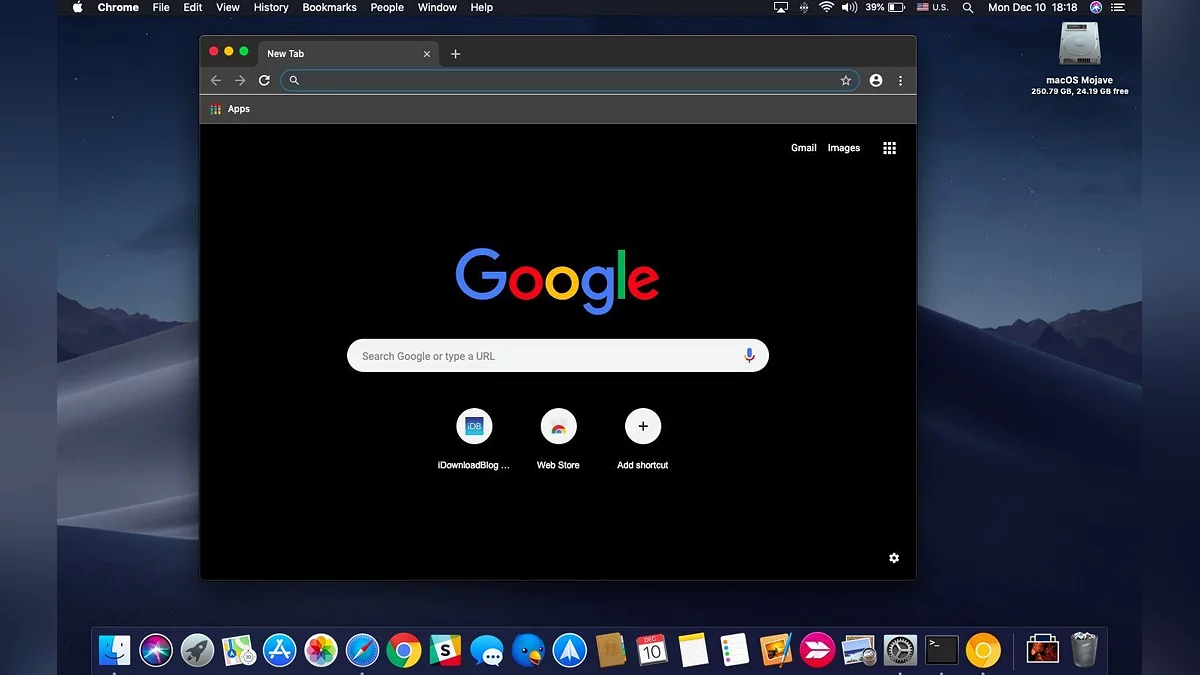The width and height of the screenshot is (1200, 675).
Task: Open the Web Store shortcut tile
Action: [x=558, y=427]
